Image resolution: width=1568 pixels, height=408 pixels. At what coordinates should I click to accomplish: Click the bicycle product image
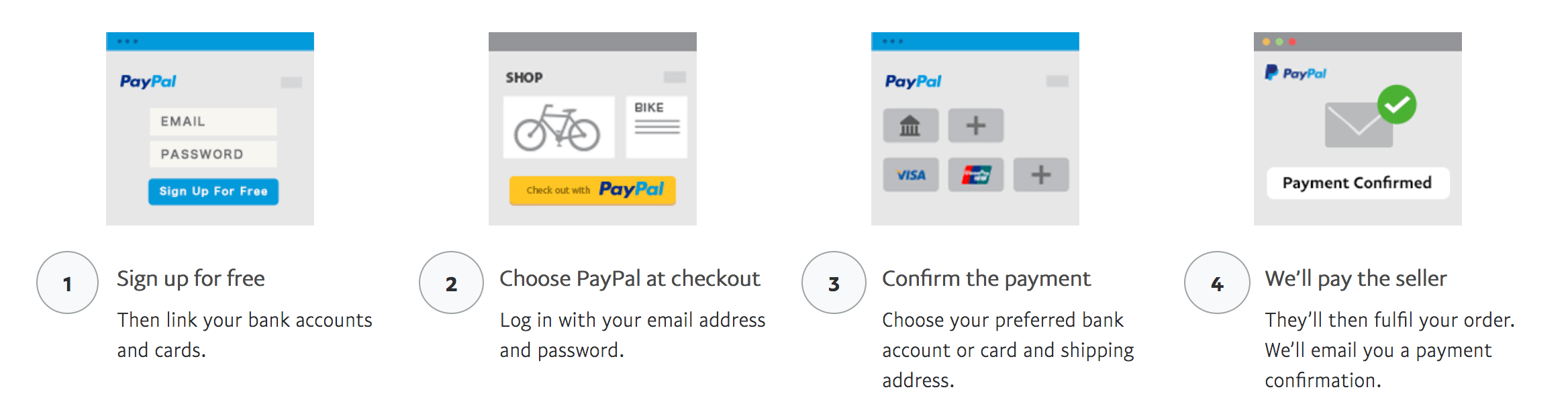558,127
